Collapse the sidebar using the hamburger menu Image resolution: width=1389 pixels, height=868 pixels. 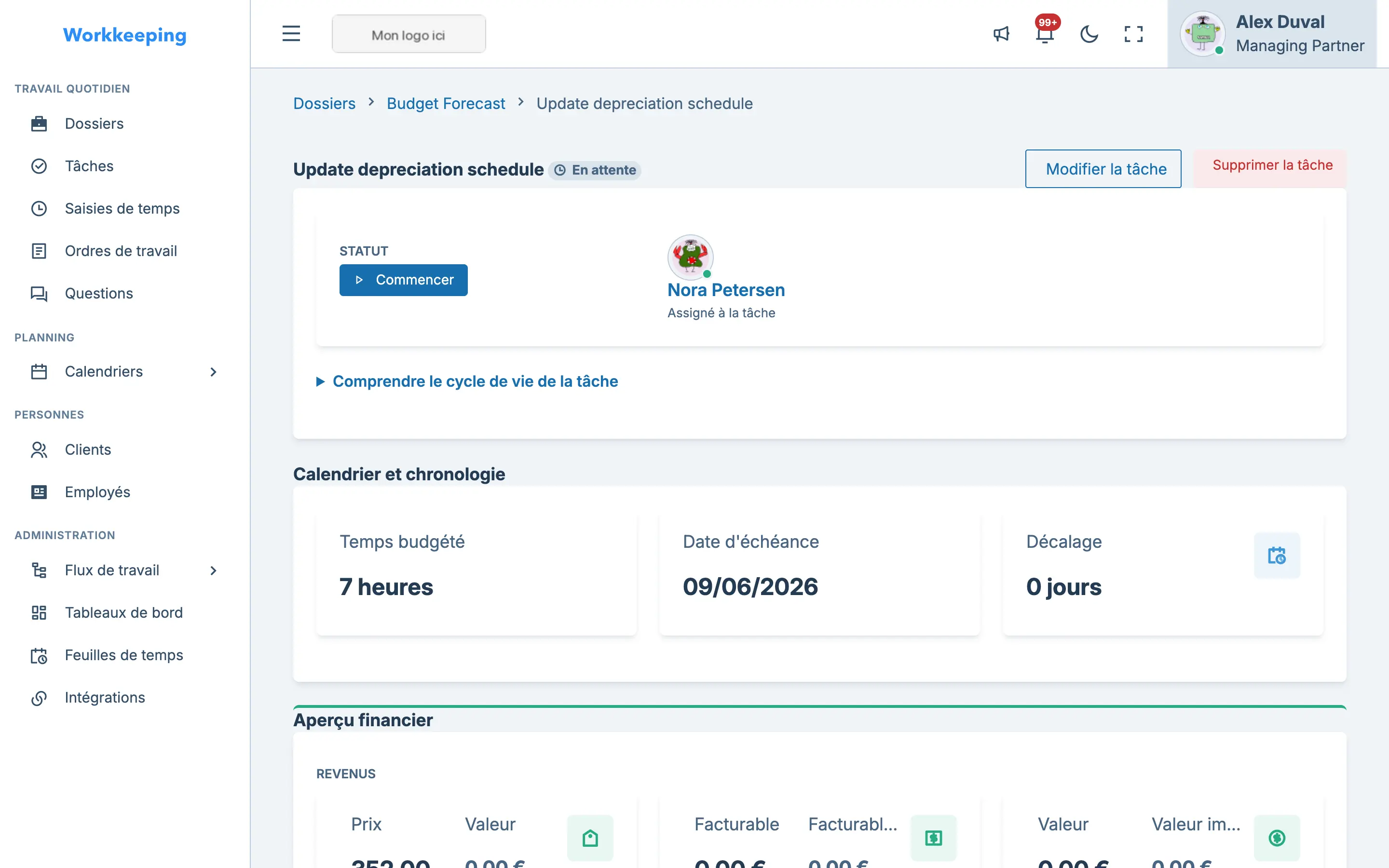click(291, 34)
